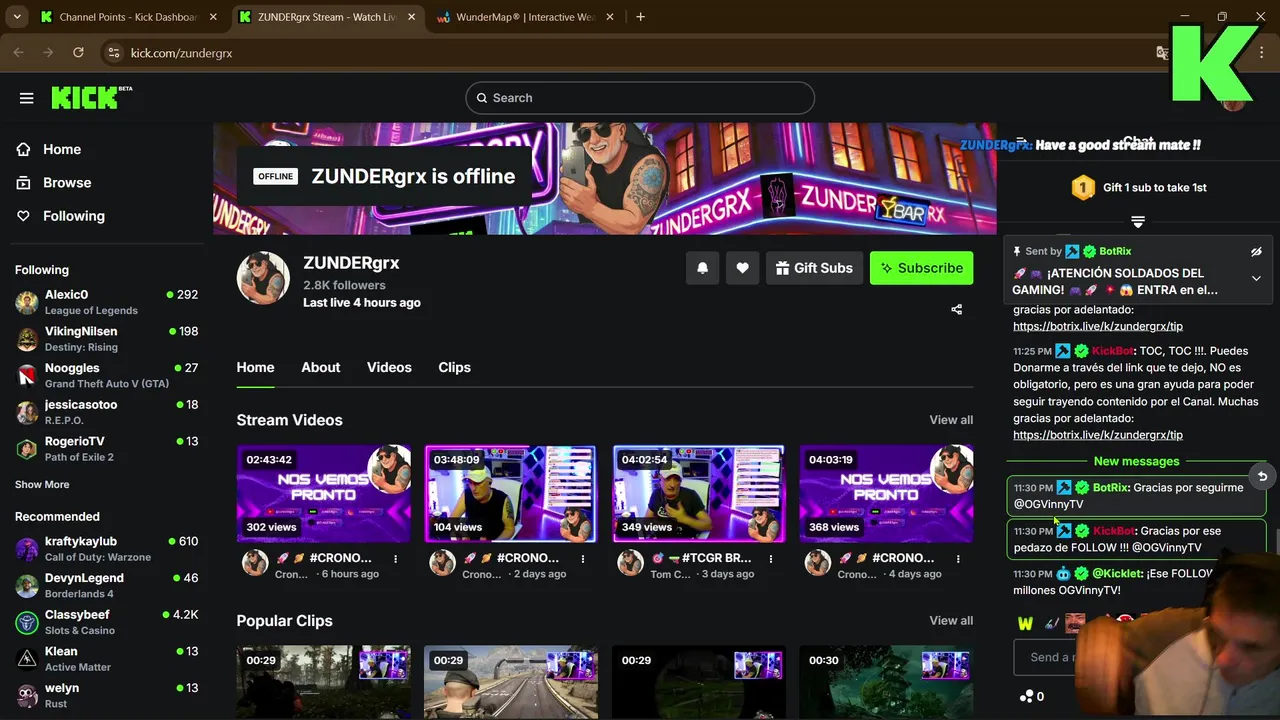Expand the pinned message chevron
The height and width of the screenshot is (720, 1280).
(x=1256, y=279)
